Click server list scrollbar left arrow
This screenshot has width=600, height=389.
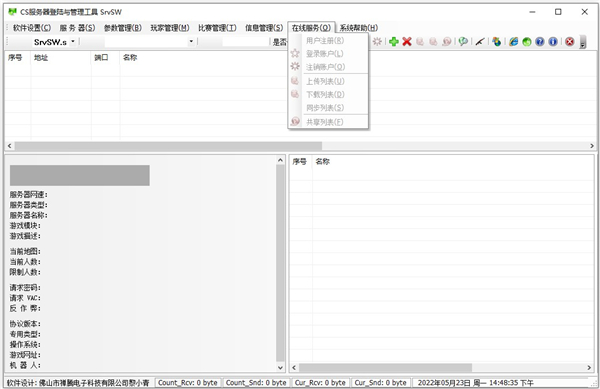[x=10, y=146]
